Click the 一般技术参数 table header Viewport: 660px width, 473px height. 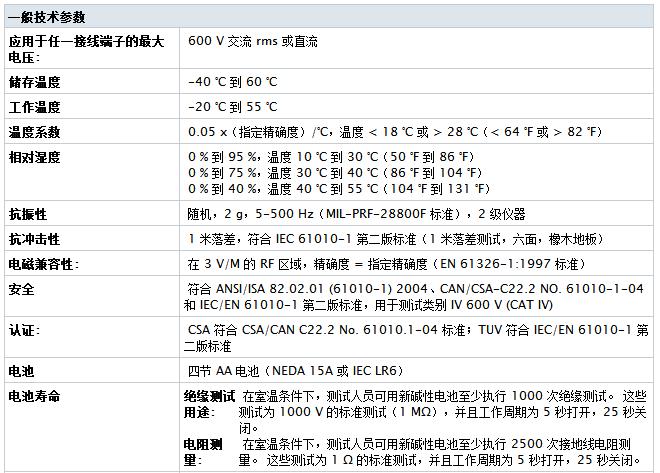coord(47,17)
